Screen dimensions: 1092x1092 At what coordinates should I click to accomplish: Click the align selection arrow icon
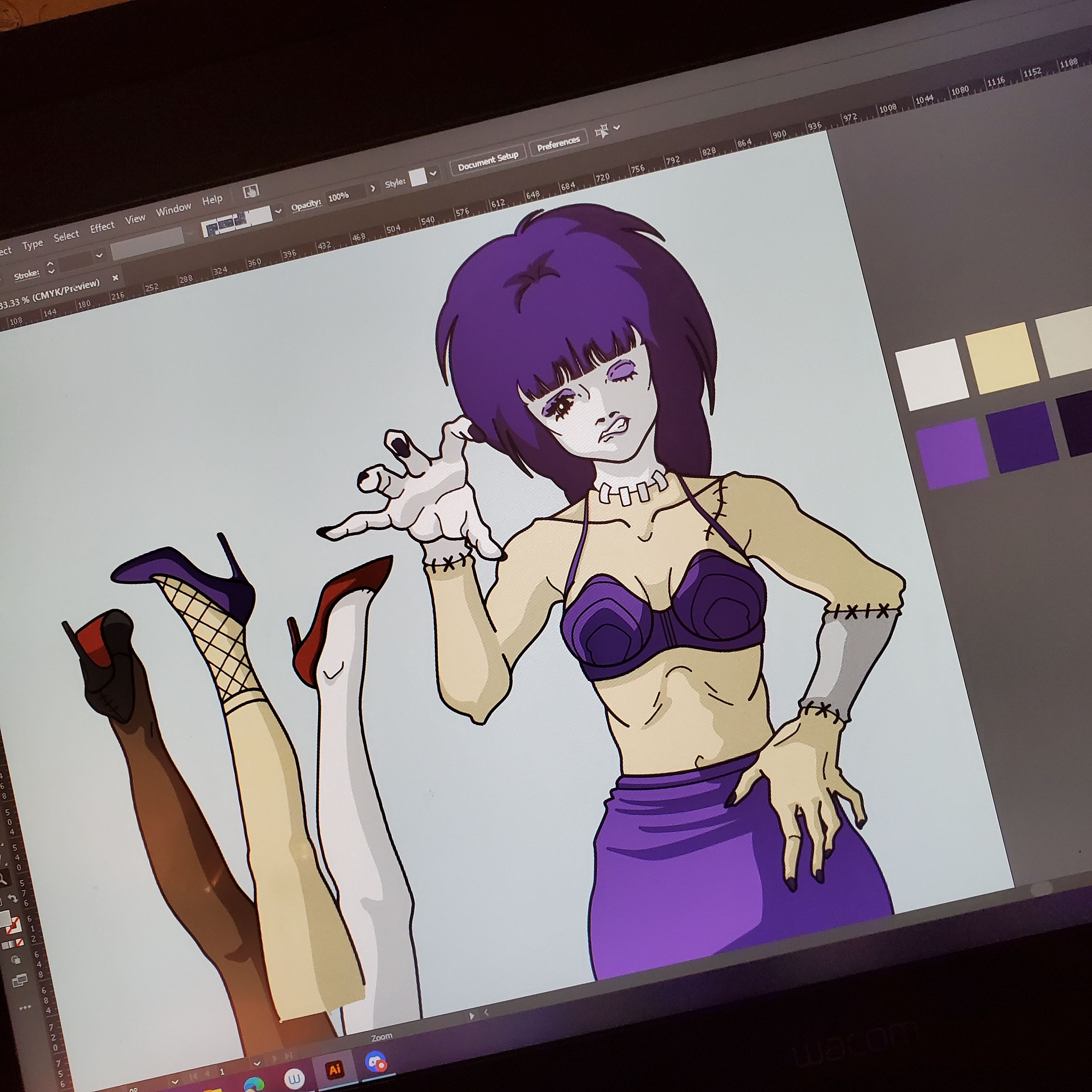coord(602,131)
